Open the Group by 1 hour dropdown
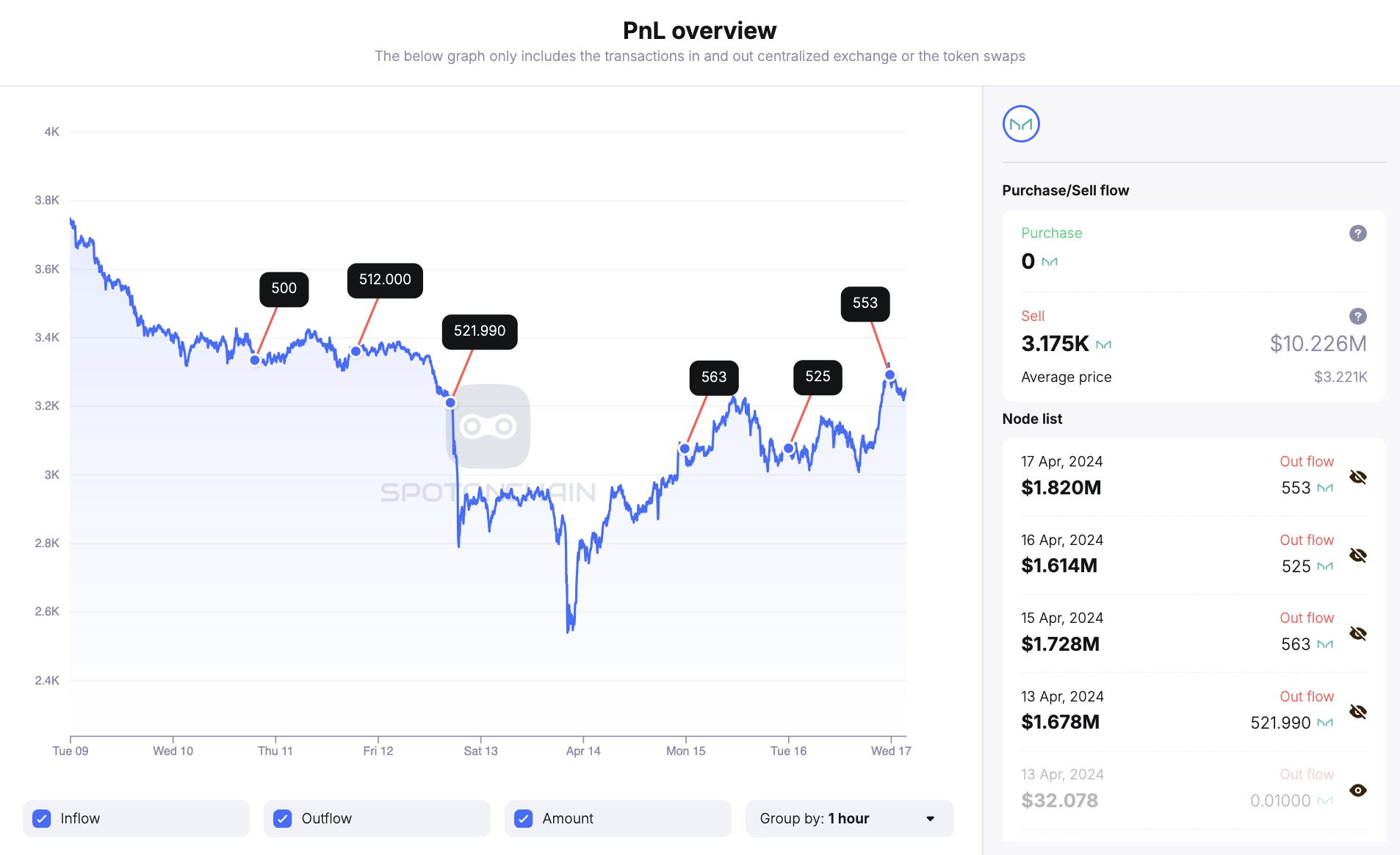 pos(848,818)
